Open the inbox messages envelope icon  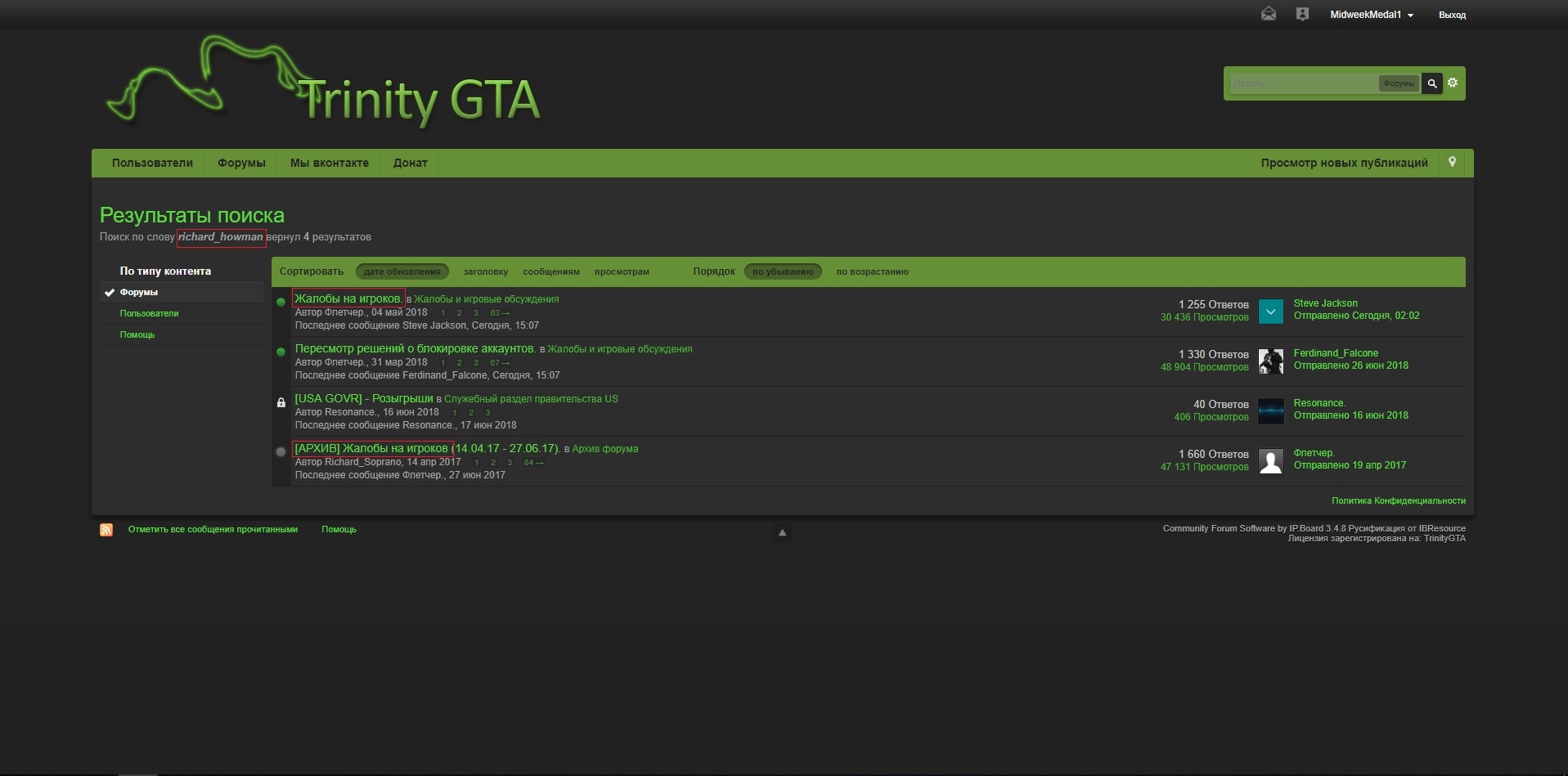1268,14
